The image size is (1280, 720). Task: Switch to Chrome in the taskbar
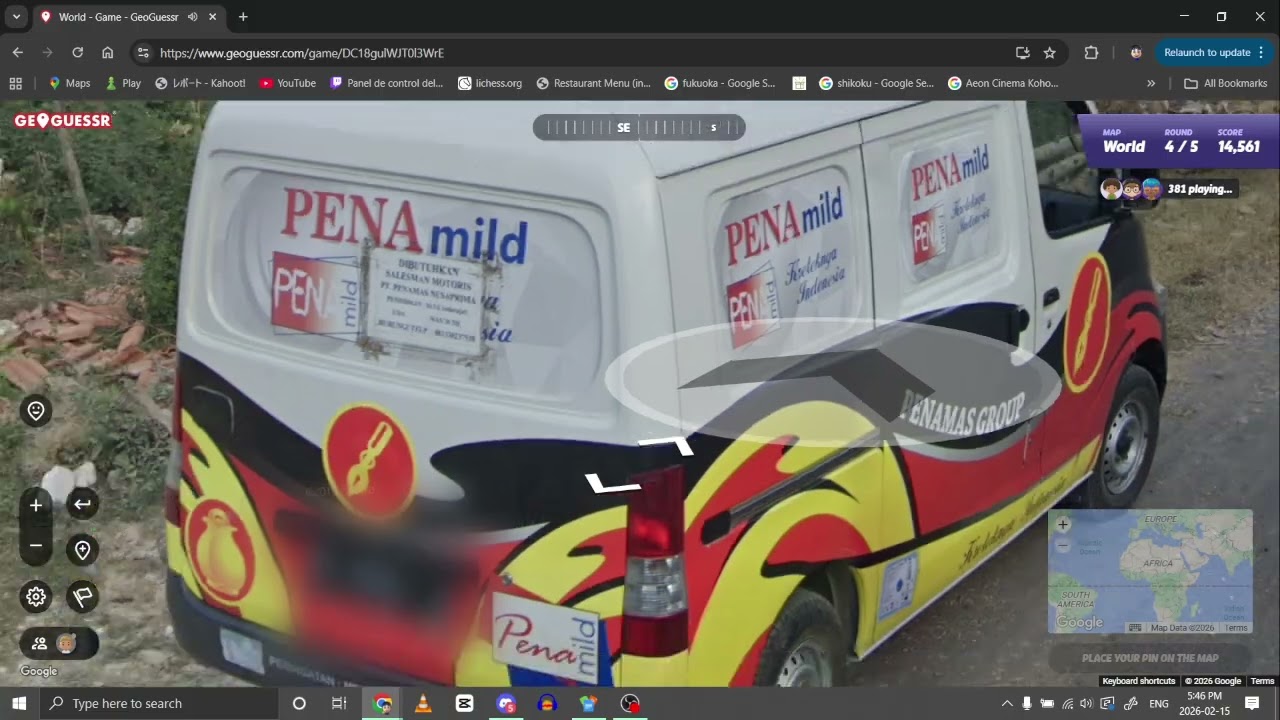pos(382,703)
